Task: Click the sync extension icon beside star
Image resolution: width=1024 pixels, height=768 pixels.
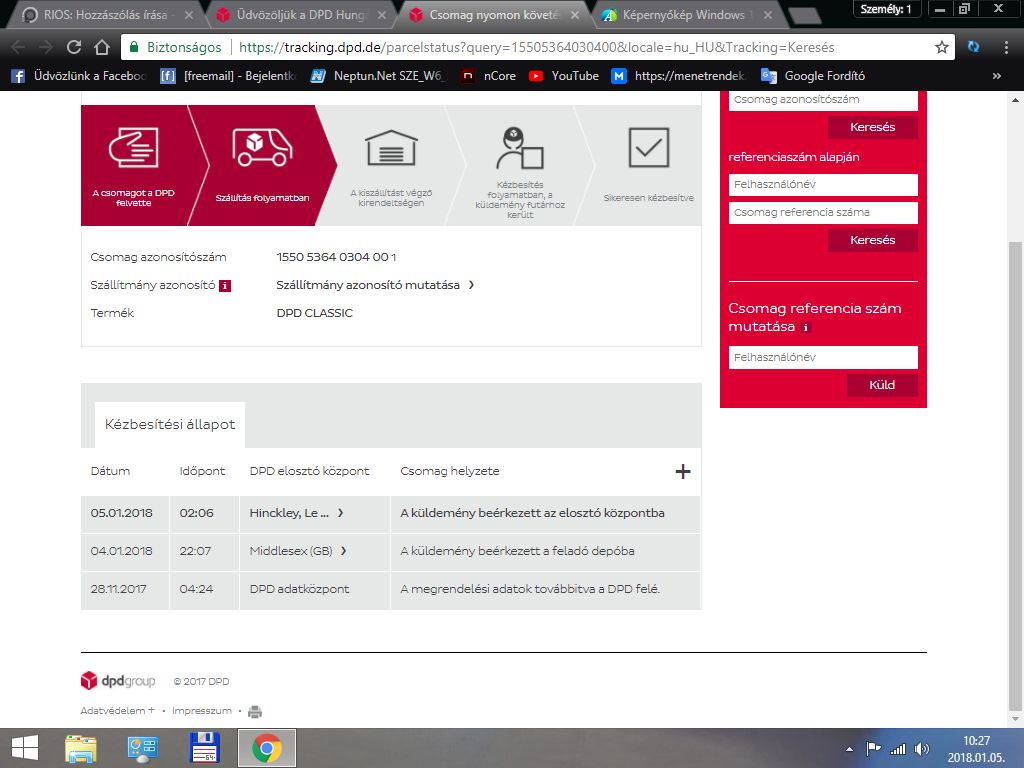Action: coord(973,47)
